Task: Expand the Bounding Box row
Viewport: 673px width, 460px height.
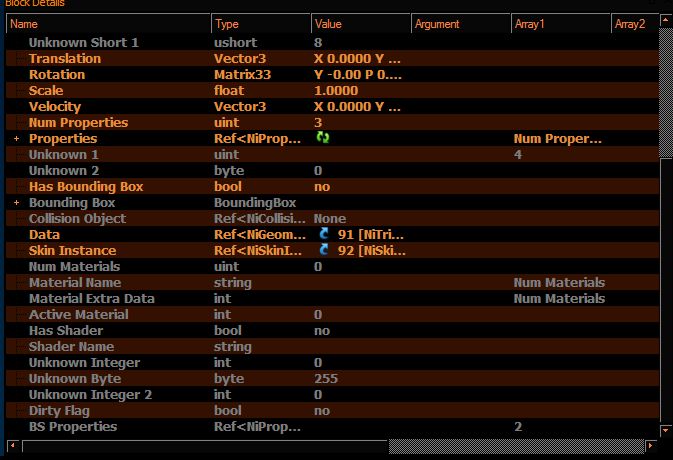Action: click(16, 203)
